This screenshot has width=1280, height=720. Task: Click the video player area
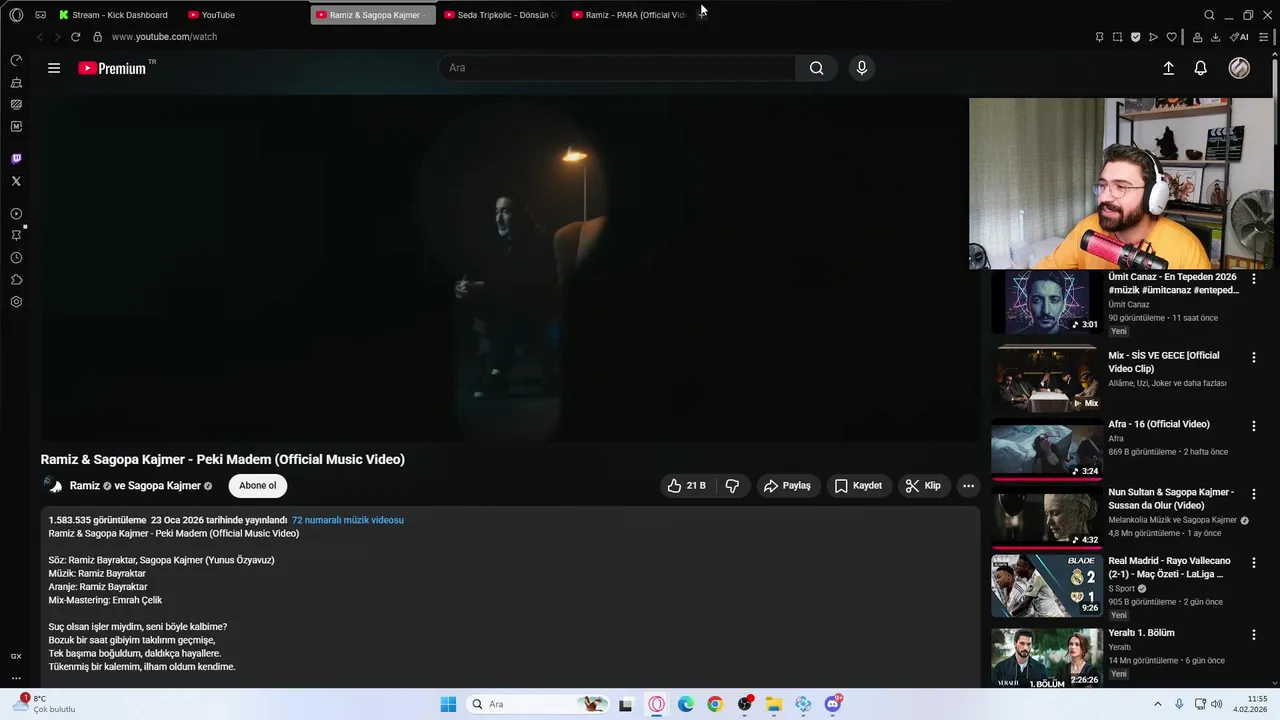pyautogui.click(x=510, y=270)
